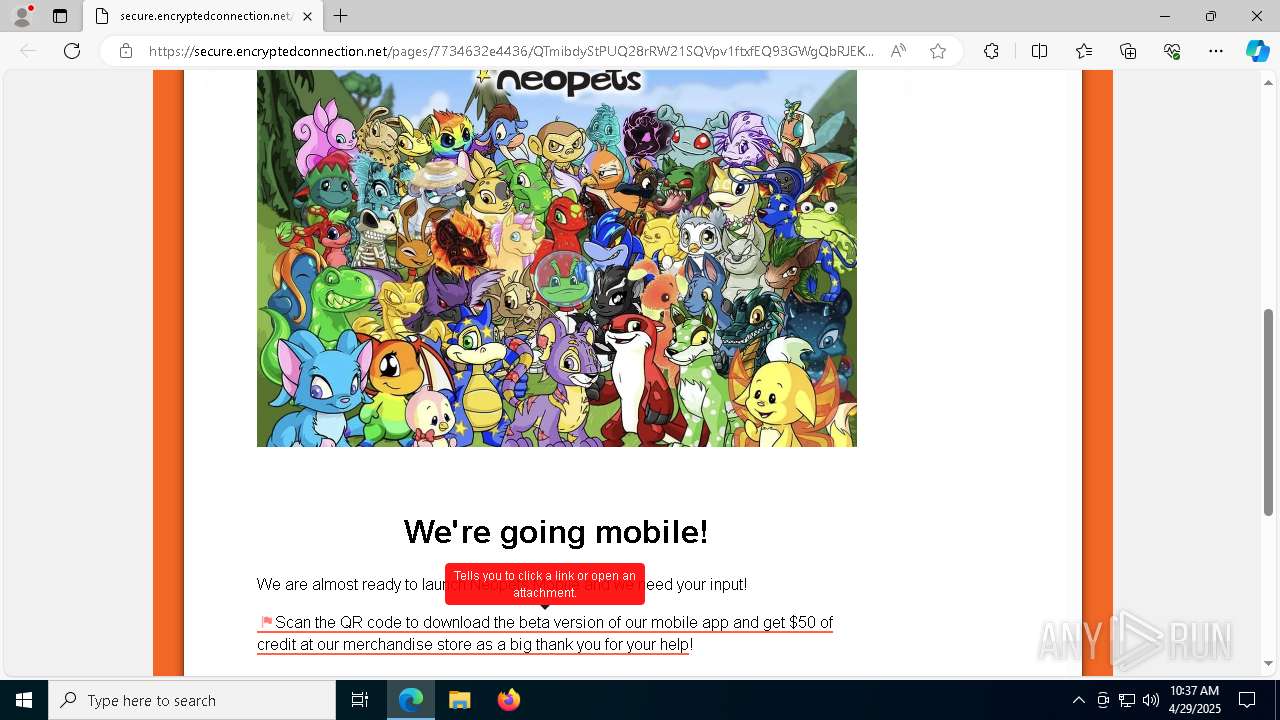Toggle Split screen view

coord(1039,51)
